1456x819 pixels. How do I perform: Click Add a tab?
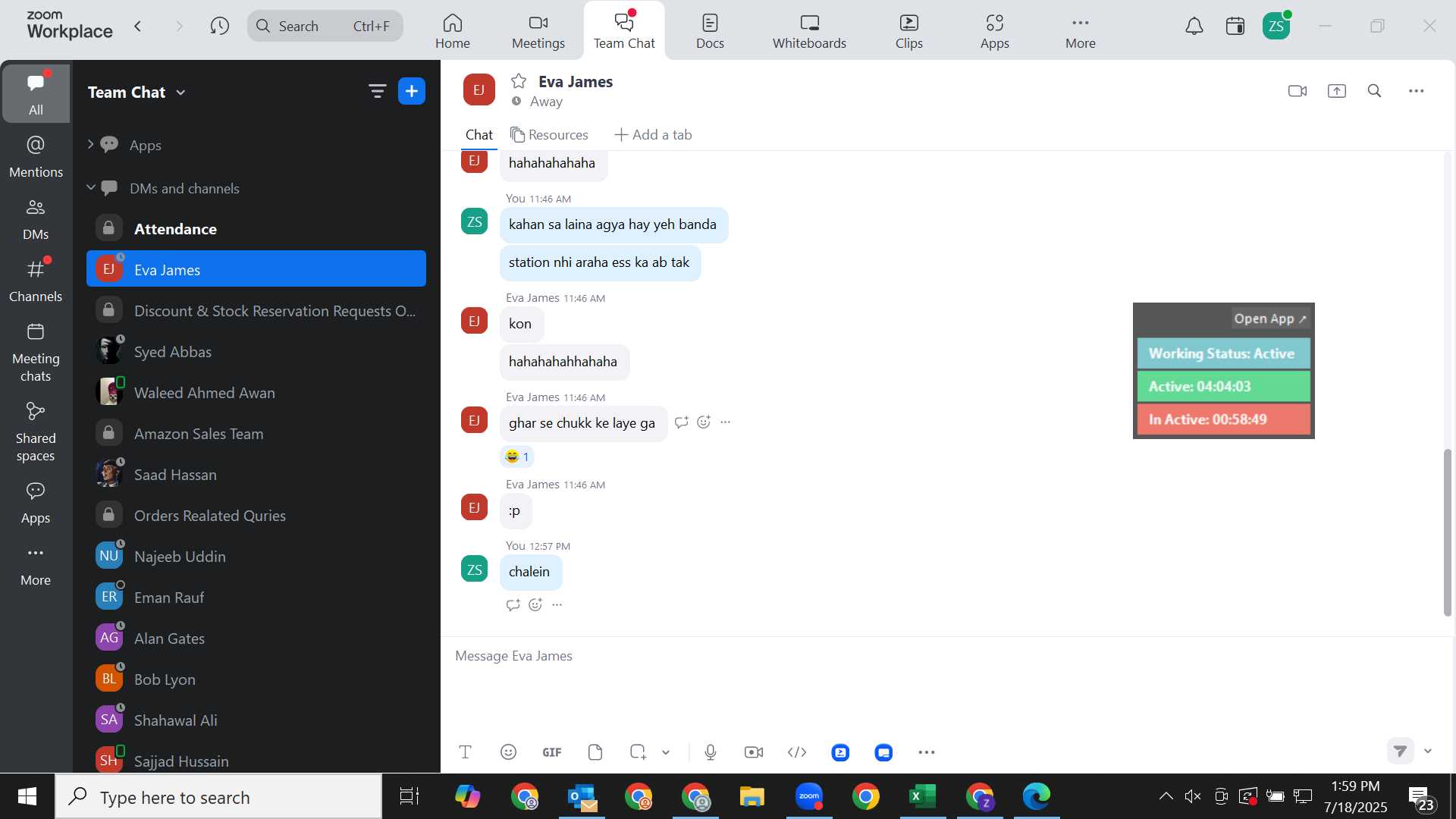coord(653,135)
